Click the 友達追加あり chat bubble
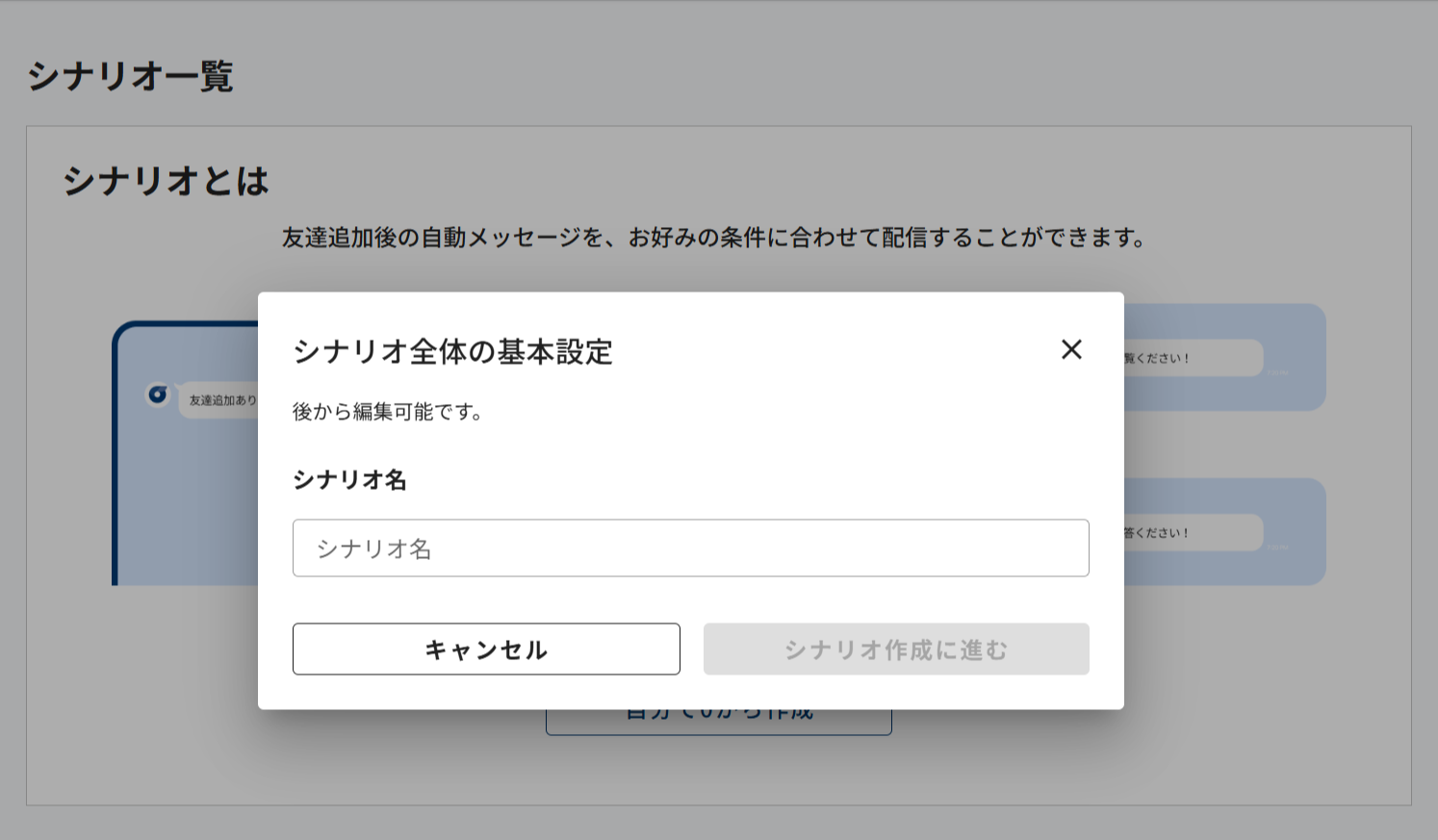Screen dimensions: 1438x840 point(221,400)
